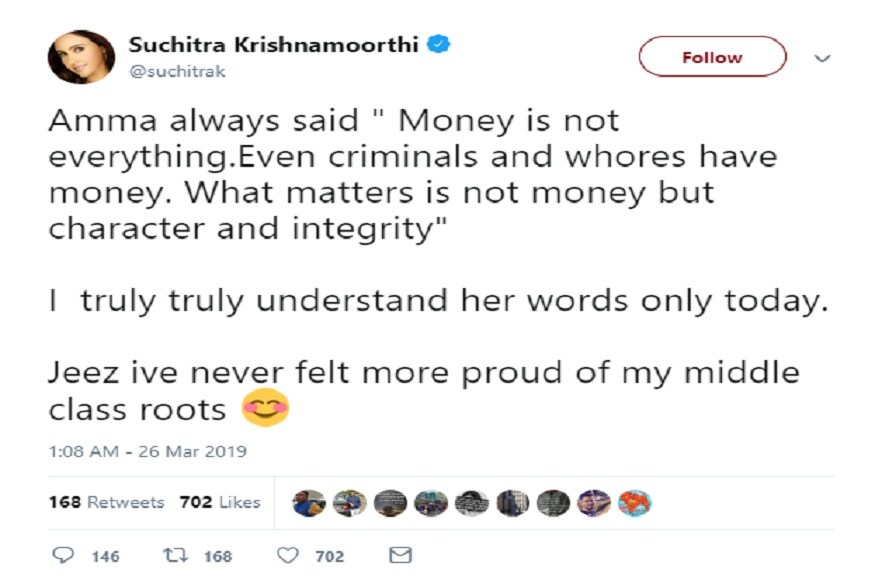
Task: Click the fifth liker avatar thumbnail
Action: 471,503
